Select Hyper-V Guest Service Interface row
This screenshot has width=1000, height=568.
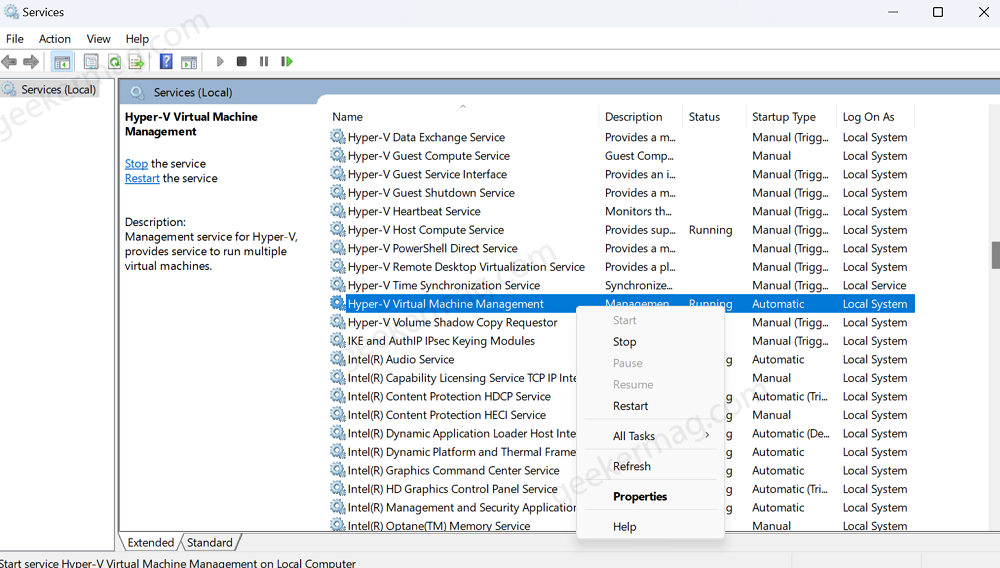point(622,174)
